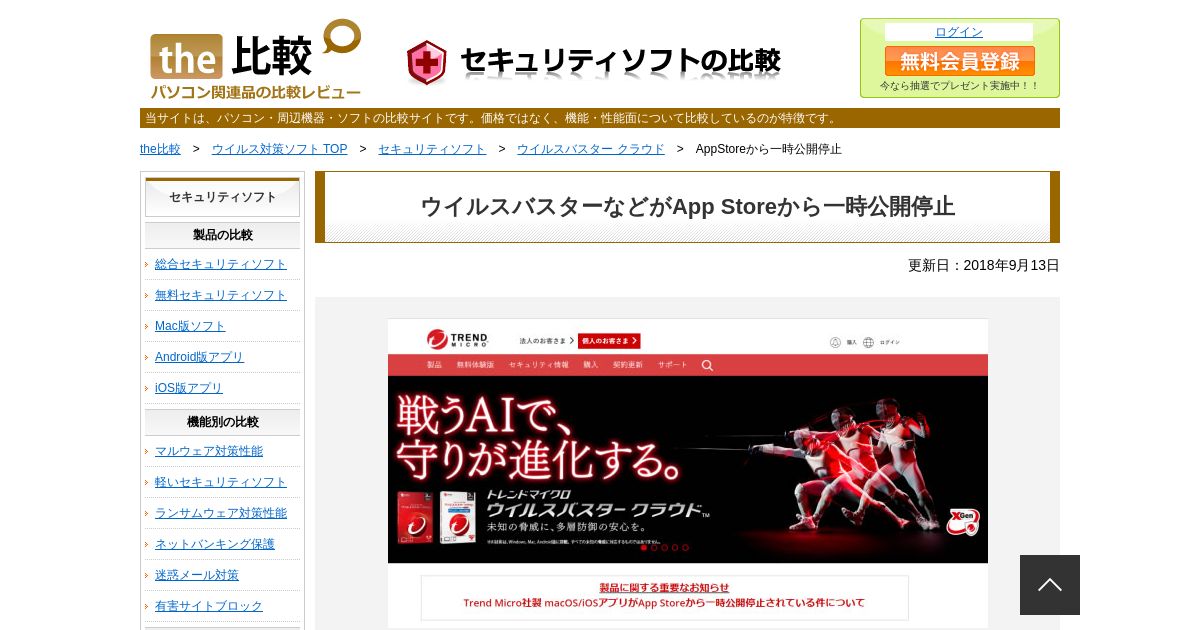The height and width of the screenshot is (630, 1200).
Task: Select iOS版アプリ in sidebar
Action: (x=189, y=388)
